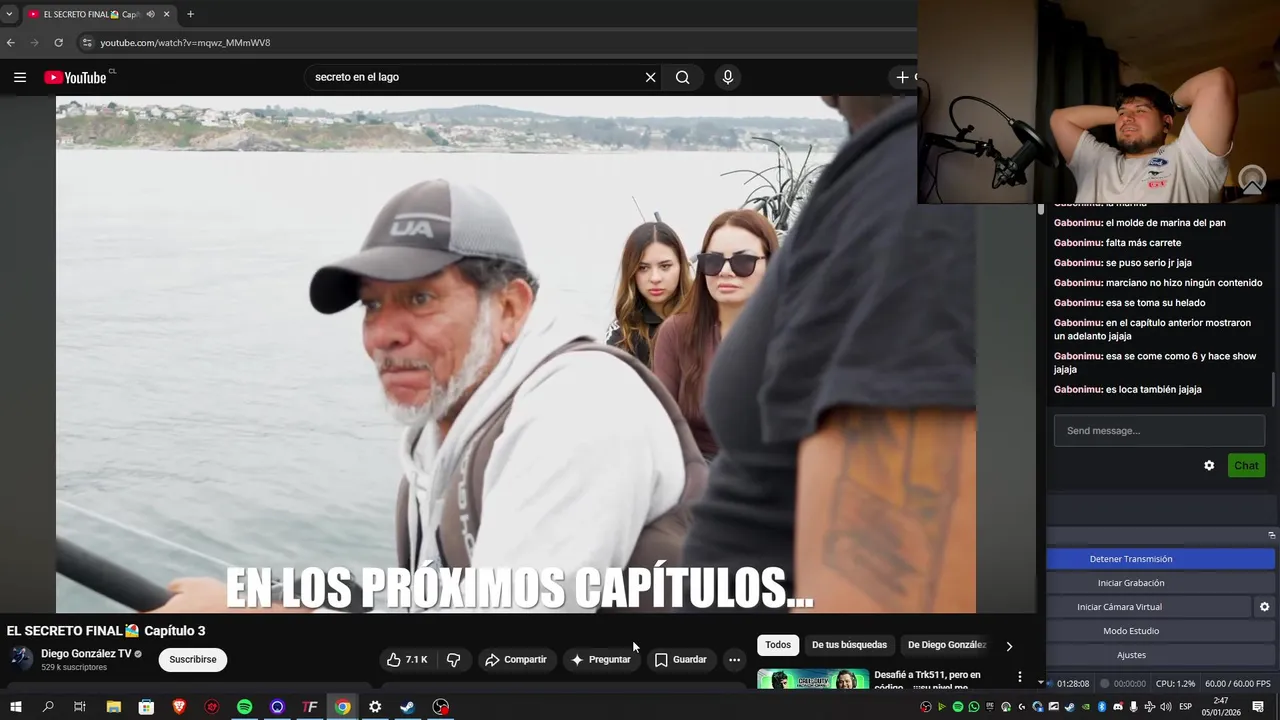Viewport: 1280px width, 720px height.
Task: Open a new browser tab with plus
Action: [x=190, y=14]
